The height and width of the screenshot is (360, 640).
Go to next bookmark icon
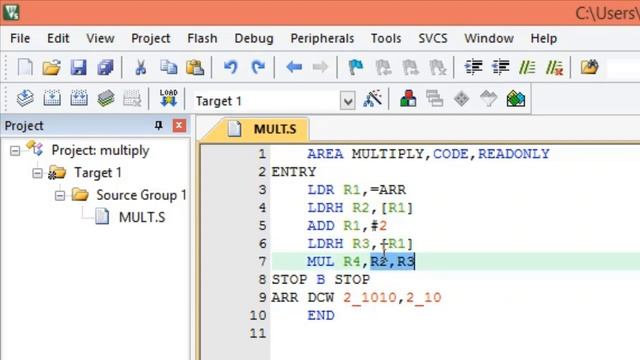point(410,67)
